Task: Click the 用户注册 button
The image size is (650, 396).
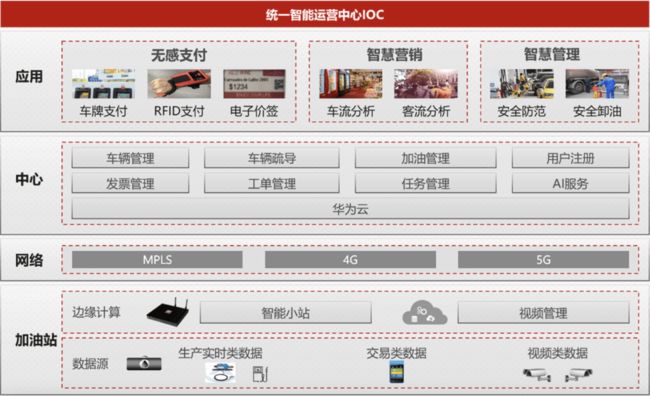Action: pos(570,158)
